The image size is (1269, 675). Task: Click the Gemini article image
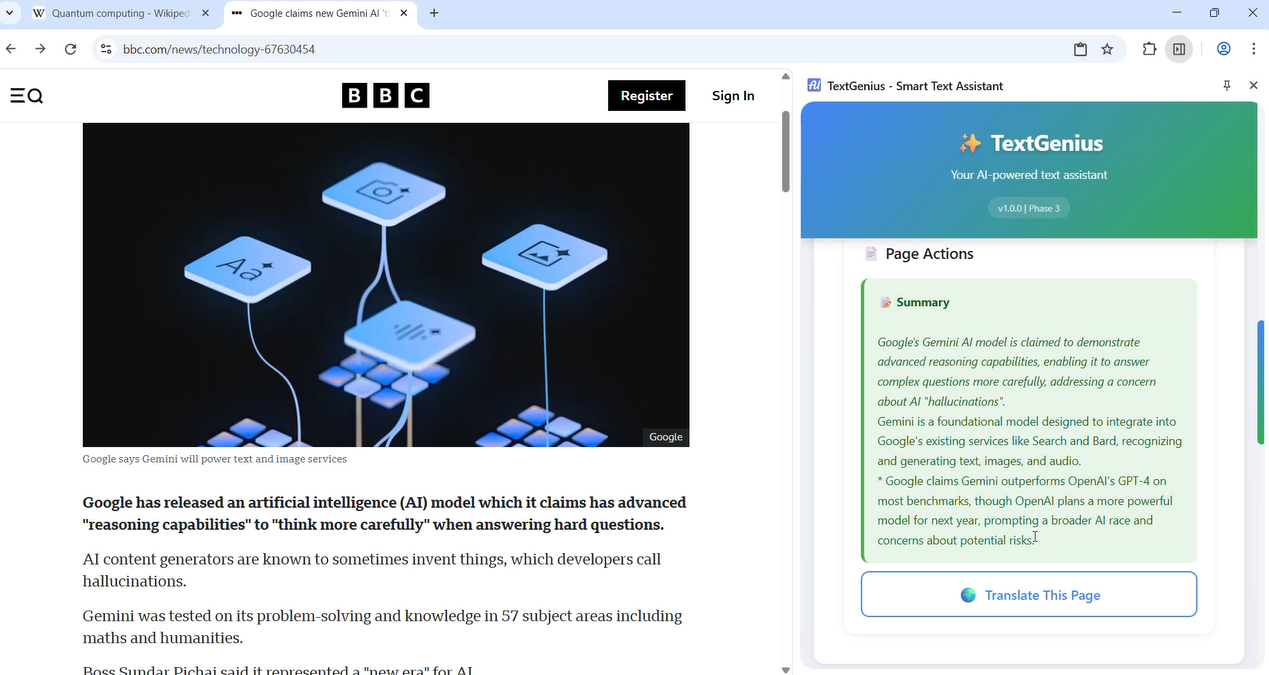[x=386, y=285]
